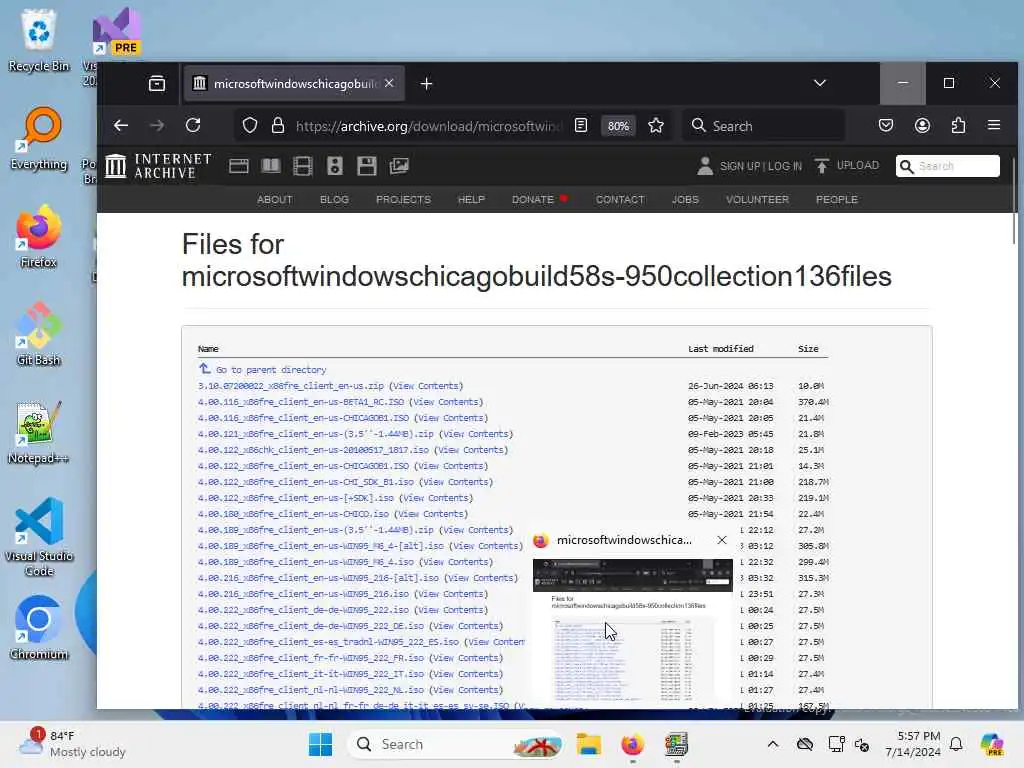
Task: Open the Git Bash desktop shortcut
Action: tap(39, 334)
